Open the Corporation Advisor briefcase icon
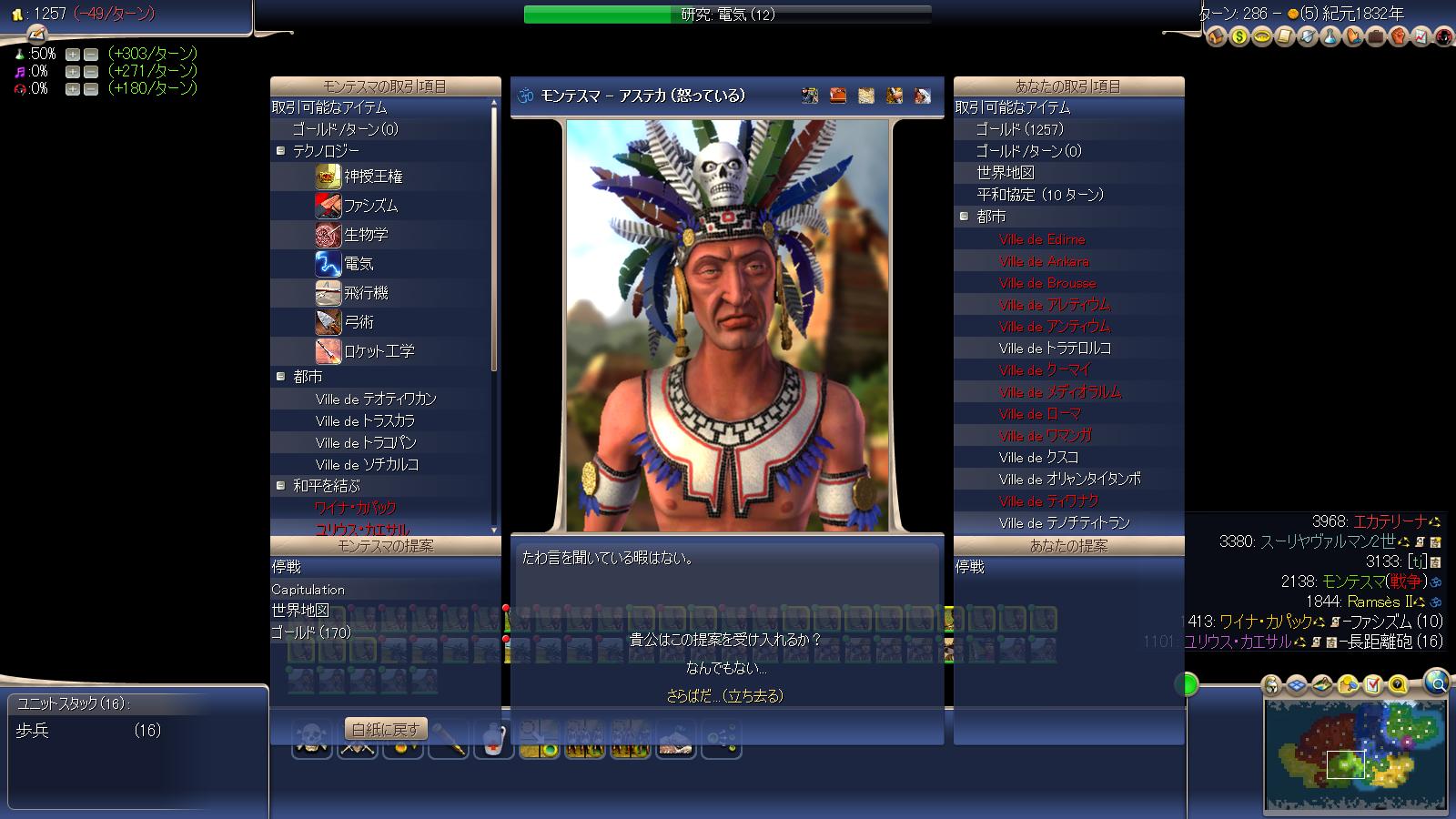Viewport: 1456px width, 819px height. click(x=1376, y=37)
